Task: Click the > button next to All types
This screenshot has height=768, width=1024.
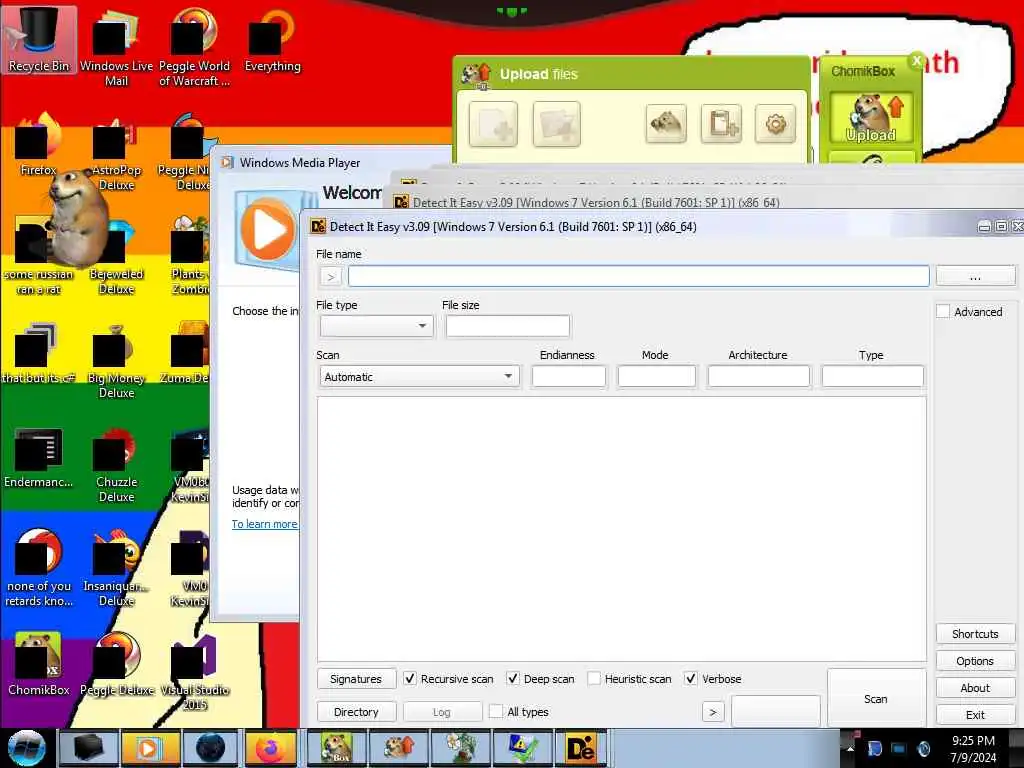Action: (x=712, y=712)
